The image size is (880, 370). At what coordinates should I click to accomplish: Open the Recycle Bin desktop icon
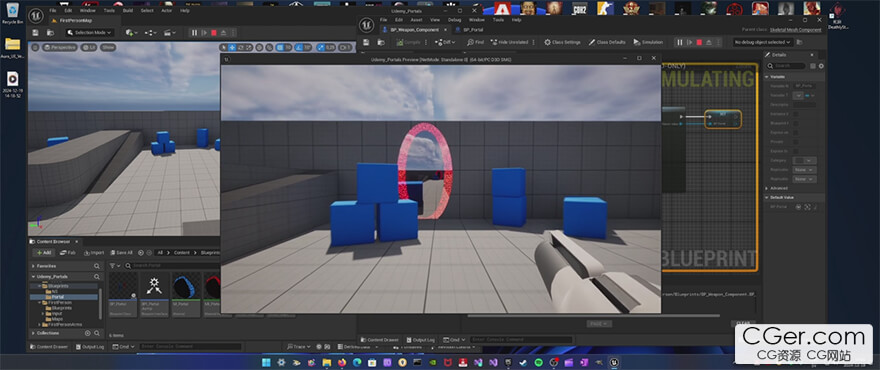[12, 13]
